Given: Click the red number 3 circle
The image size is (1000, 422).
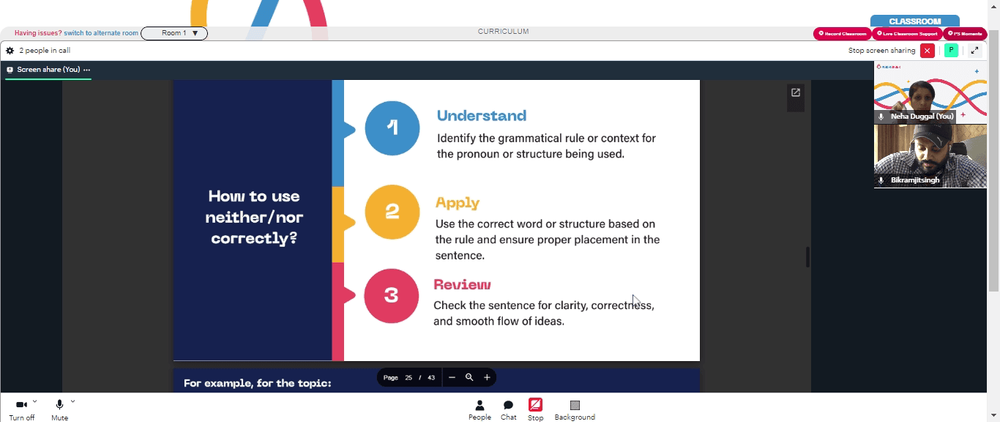Looking at the screenshot, I should pyautogui.click(x=392, y=295).
